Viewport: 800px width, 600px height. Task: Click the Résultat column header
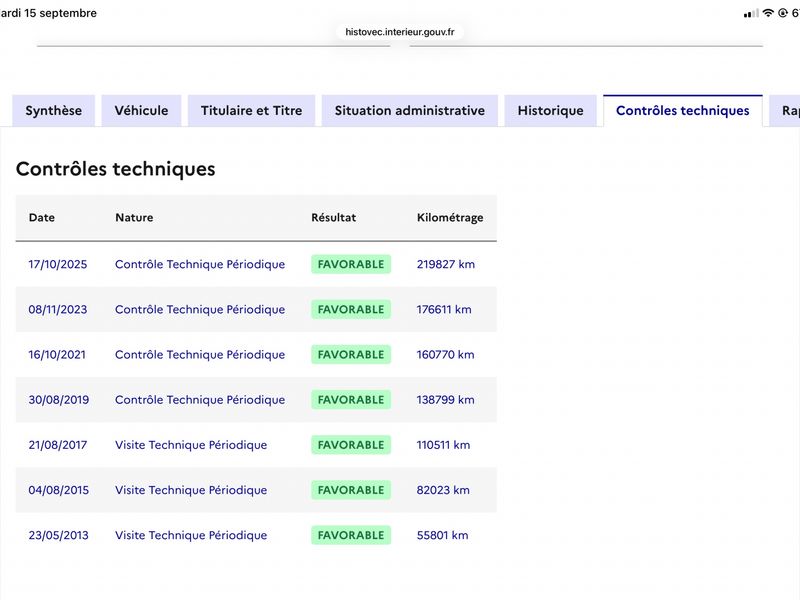tap(334, 217)
